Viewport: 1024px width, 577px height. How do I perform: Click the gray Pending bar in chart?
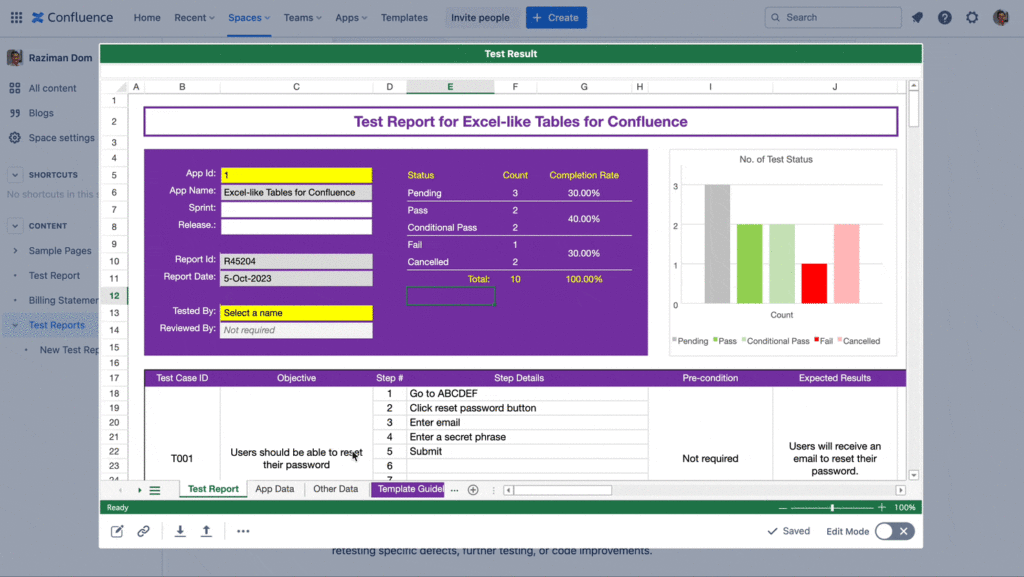coord(717,244)
